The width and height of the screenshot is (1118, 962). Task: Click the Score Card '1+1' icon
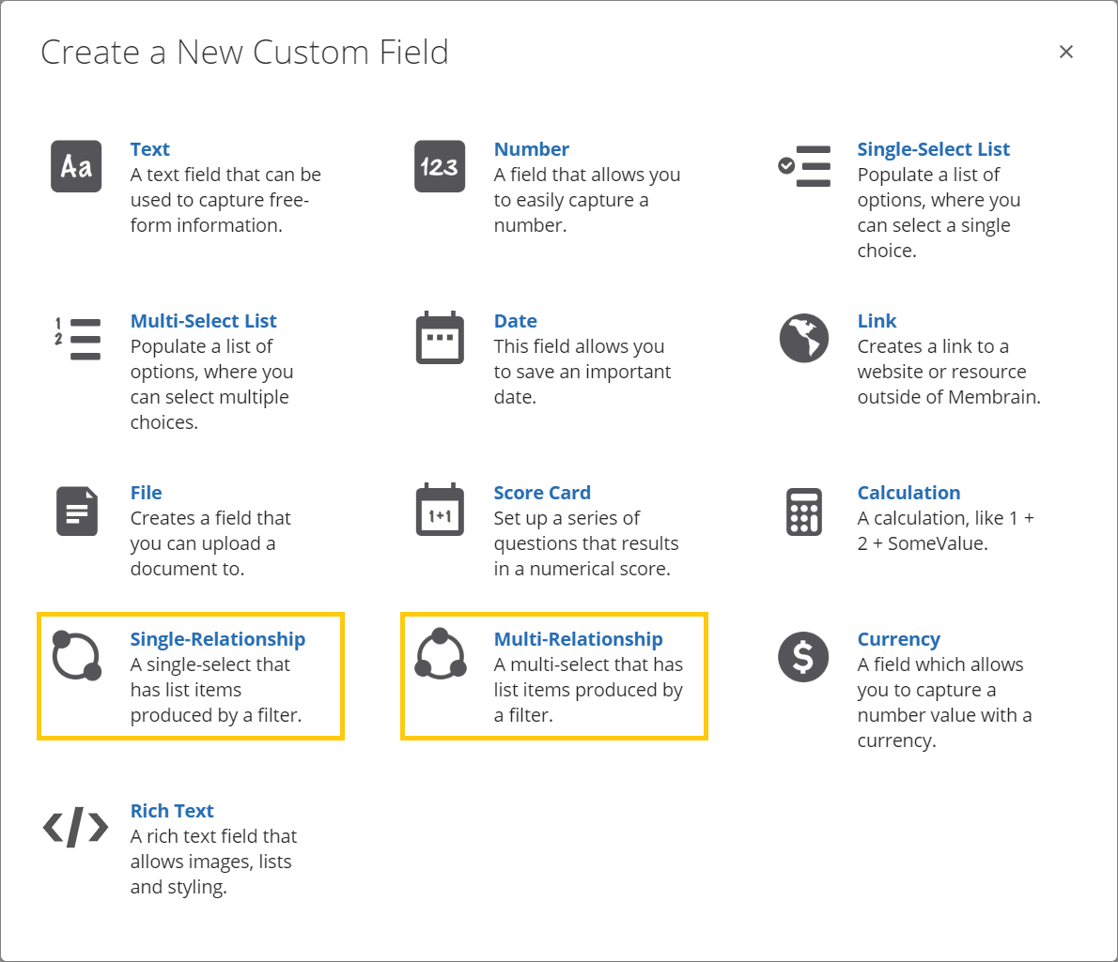[x=440, y=509]
